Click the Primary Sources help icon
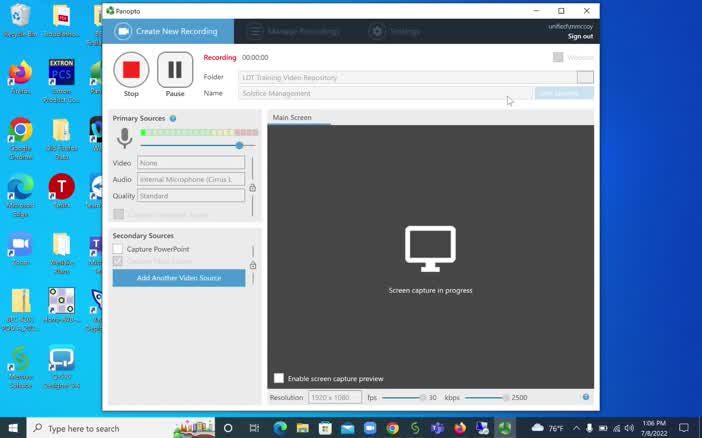This screenshot has height=438, width=702. pos(173,119)
